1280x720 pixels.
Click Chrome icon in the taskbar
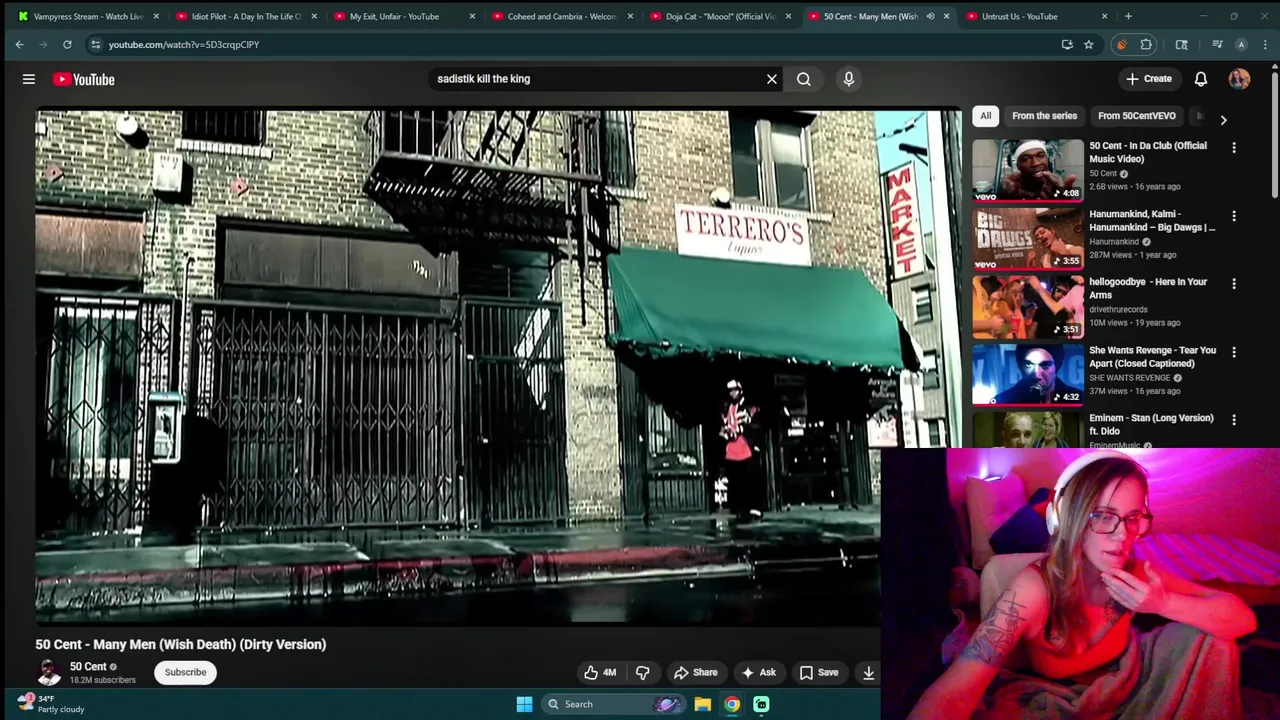tap(732, 704)
